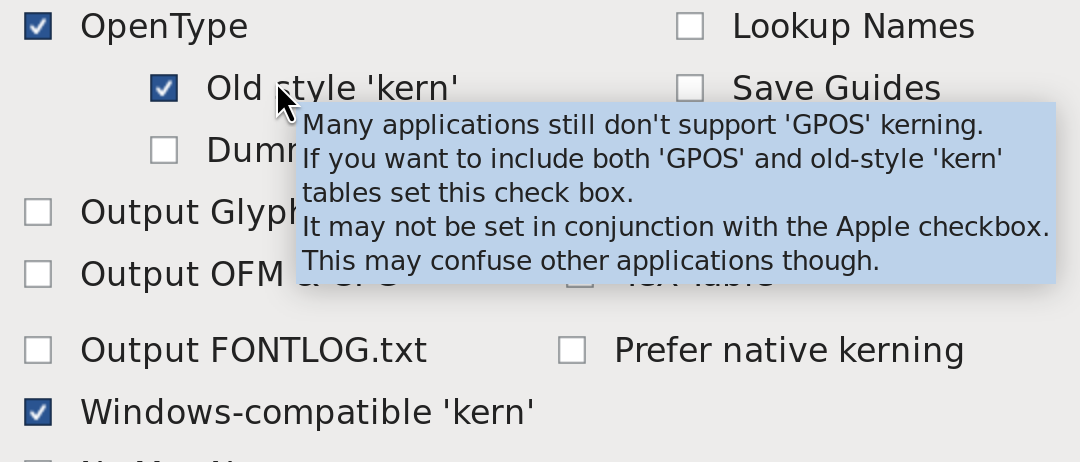Enable the Save Guides checkbox

click(690, 88)
